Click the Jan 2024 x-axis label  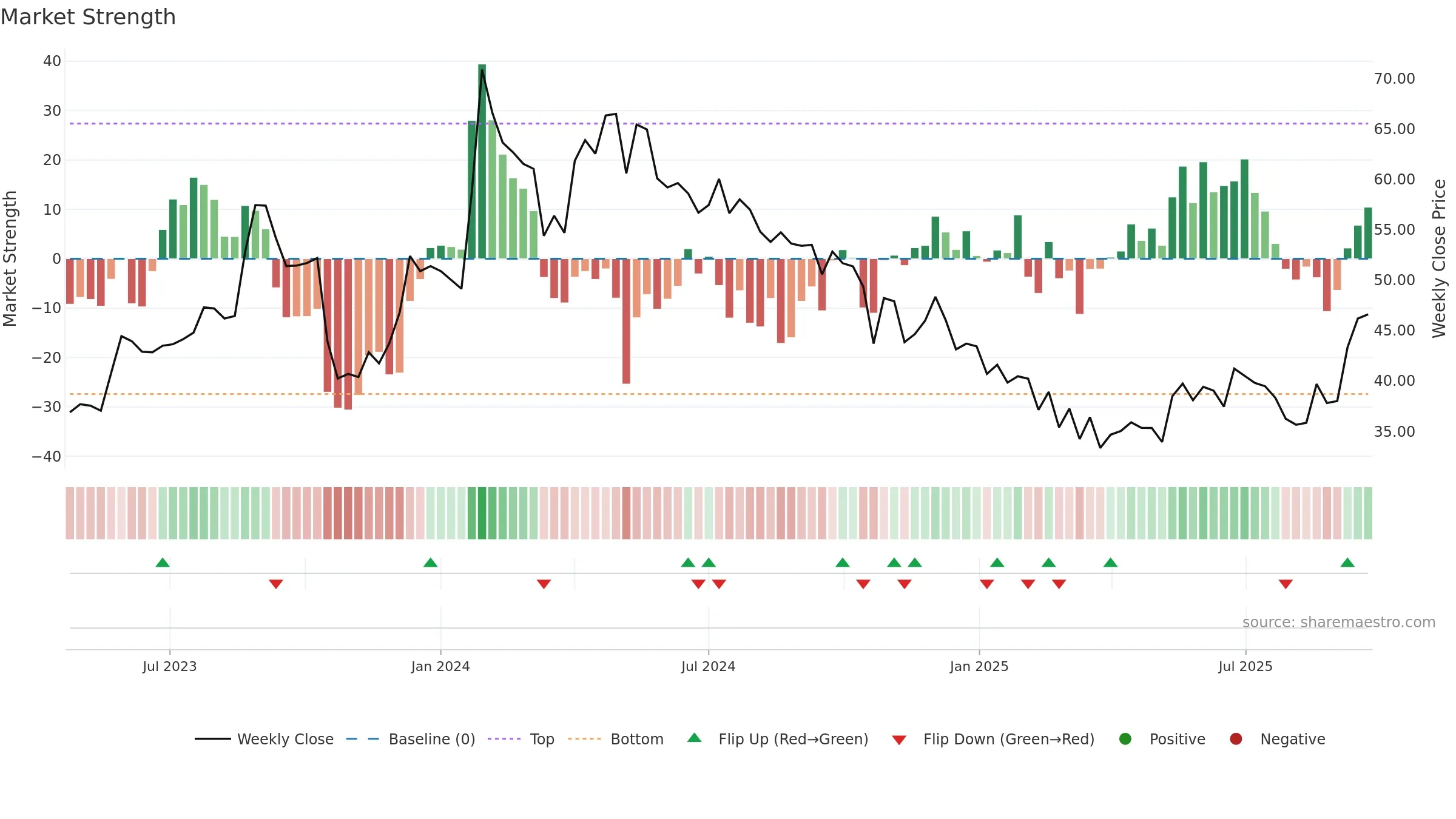tap(440, 667)
